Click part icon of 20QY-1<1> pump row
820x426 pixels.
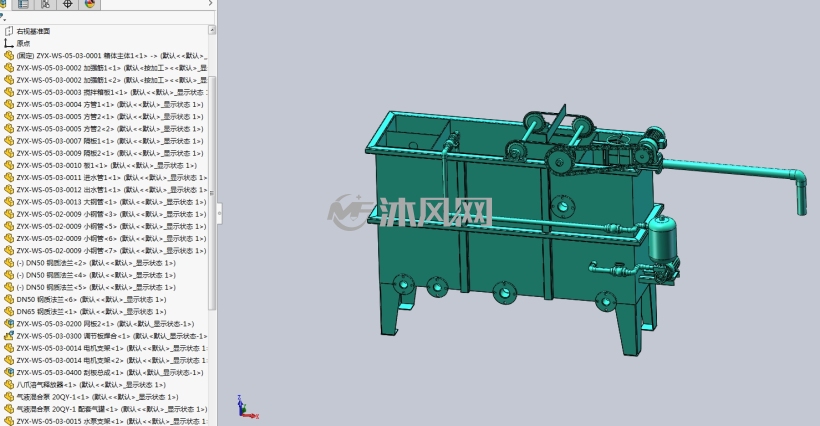[x=9, y=397]
